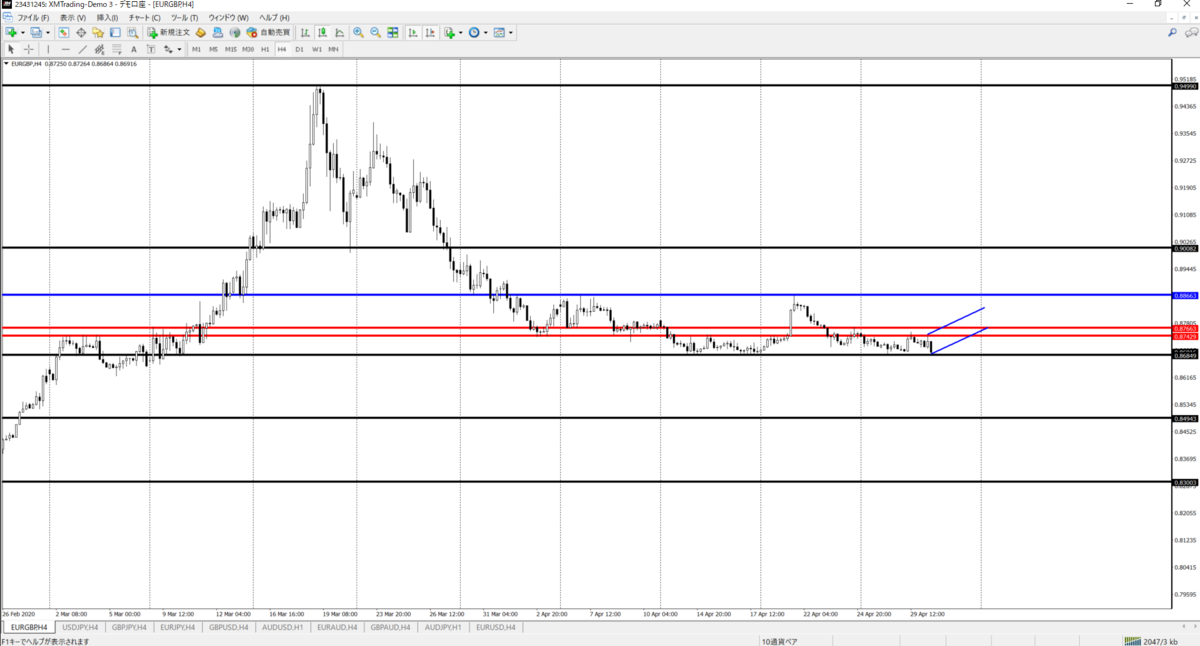Click the 新規注文 new order button
The height and width of the screenshot is (646, 1200).
[x=169, y=32]
